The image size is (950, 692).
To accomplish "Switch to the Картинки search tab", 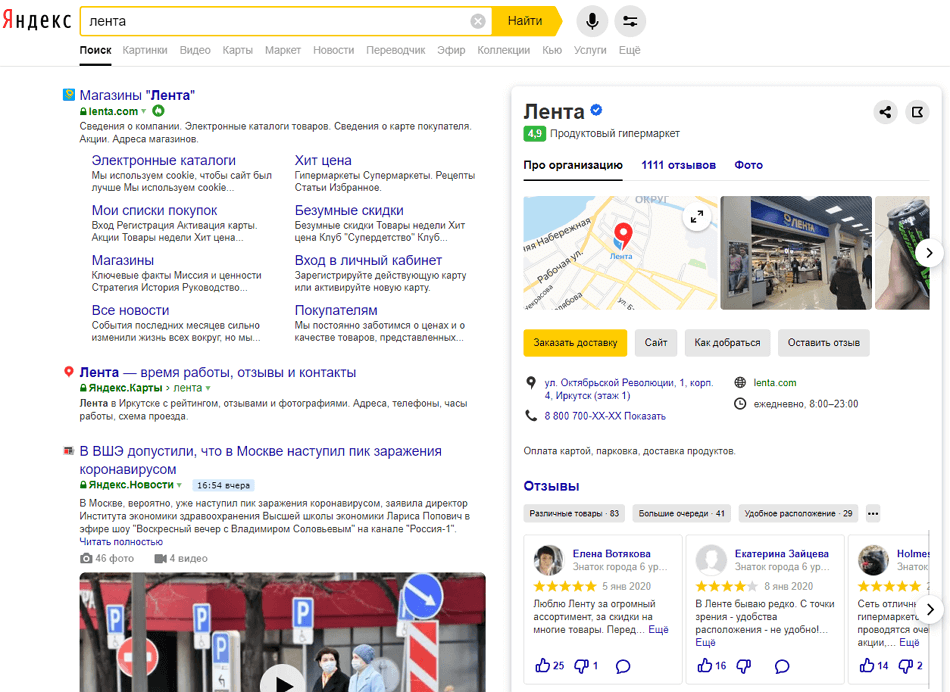I will coord(145,50).
